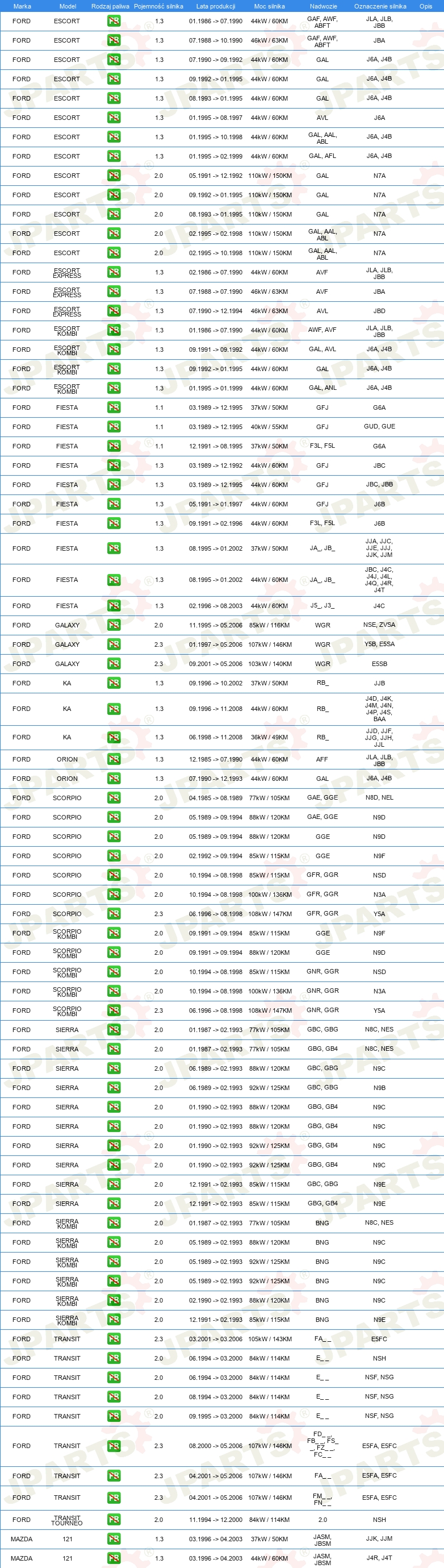
Task: Select engine code cell 'JBD'
Action: tap(379, 311)
